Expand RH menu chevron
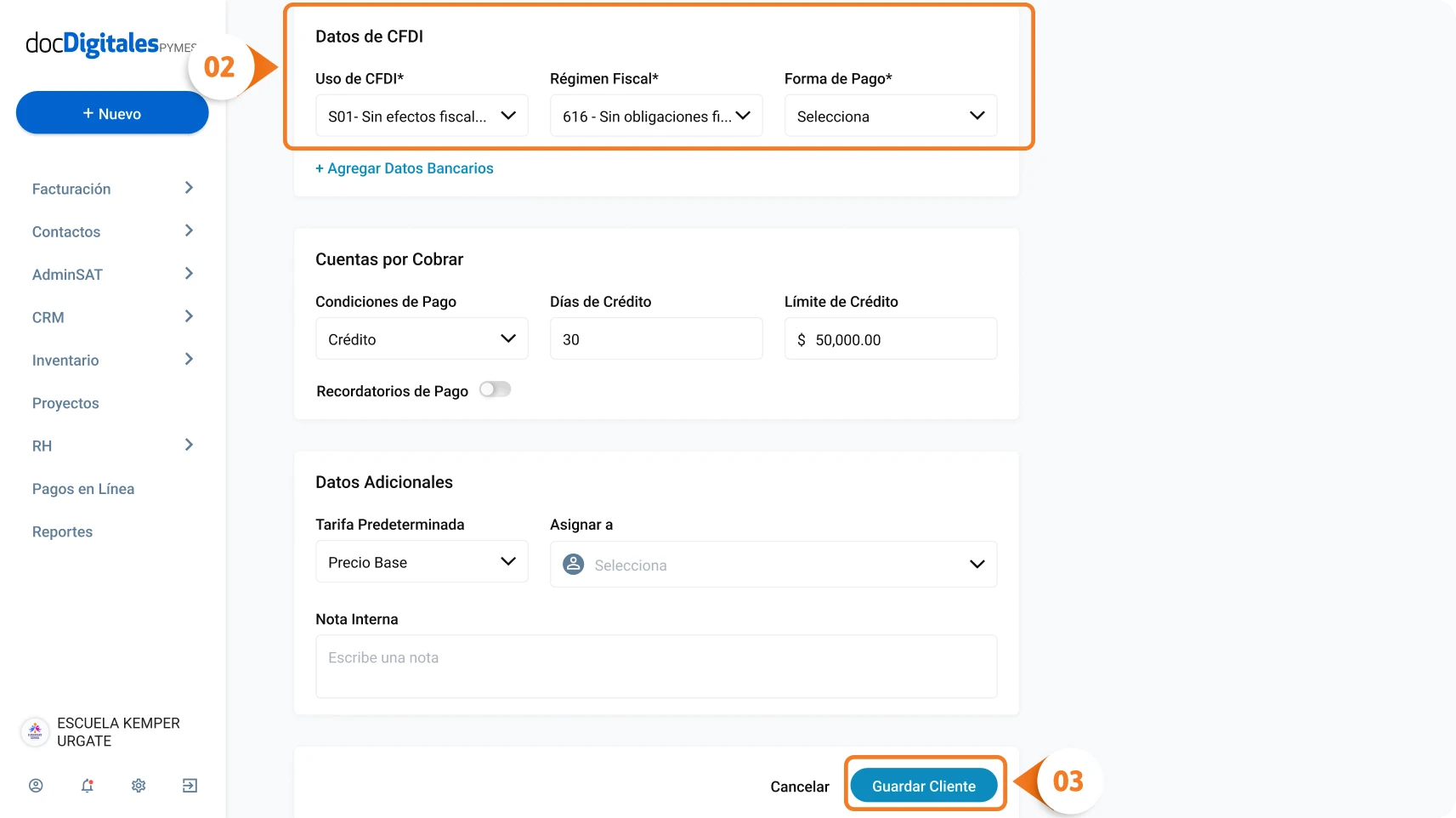 click(x=189, y=445)
